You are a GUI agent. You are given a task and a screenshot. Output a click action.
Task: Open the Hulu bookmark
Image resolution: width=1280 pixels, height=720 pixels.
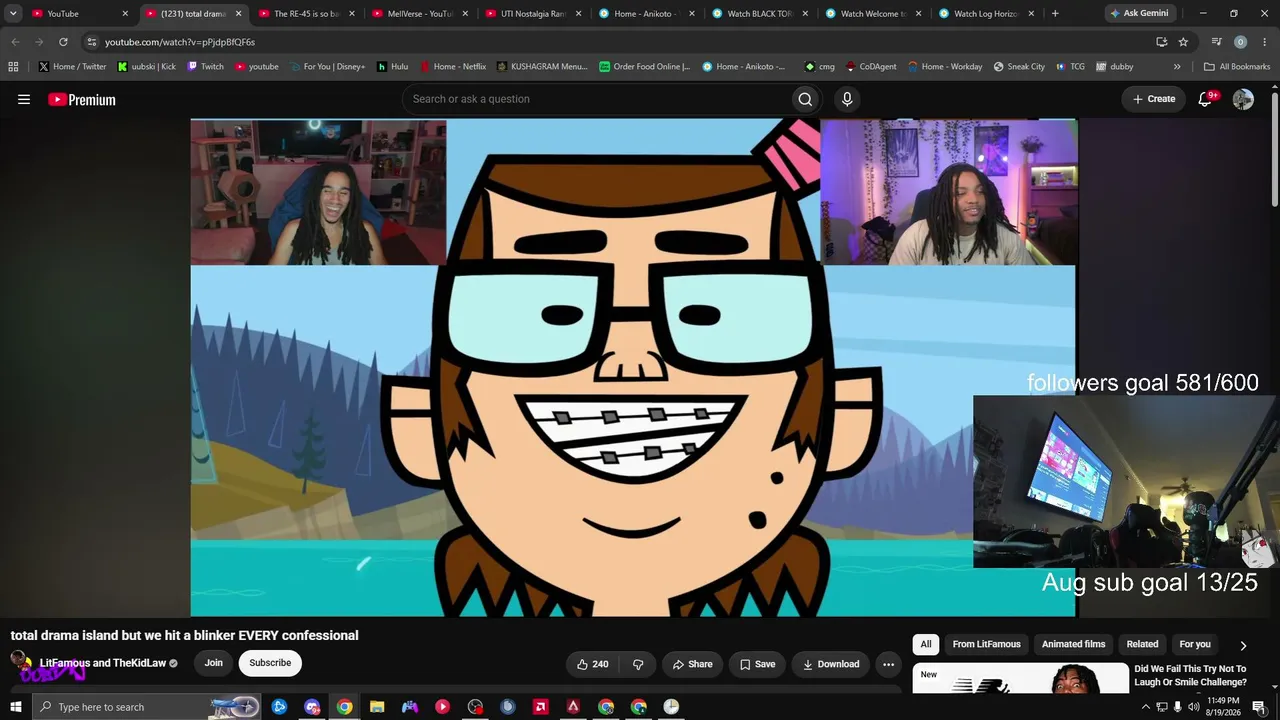[x=393, y=67]
